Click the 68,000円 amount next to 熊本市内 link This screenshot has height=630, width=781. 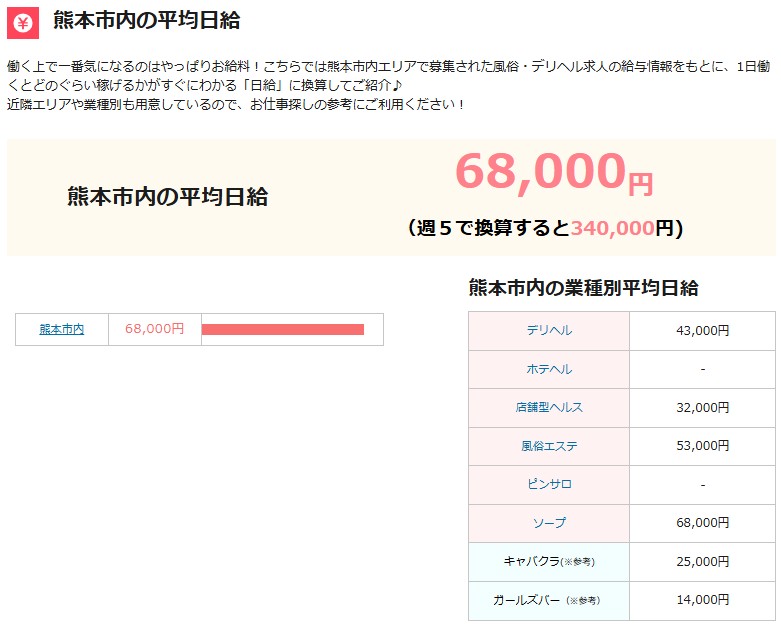154,329
